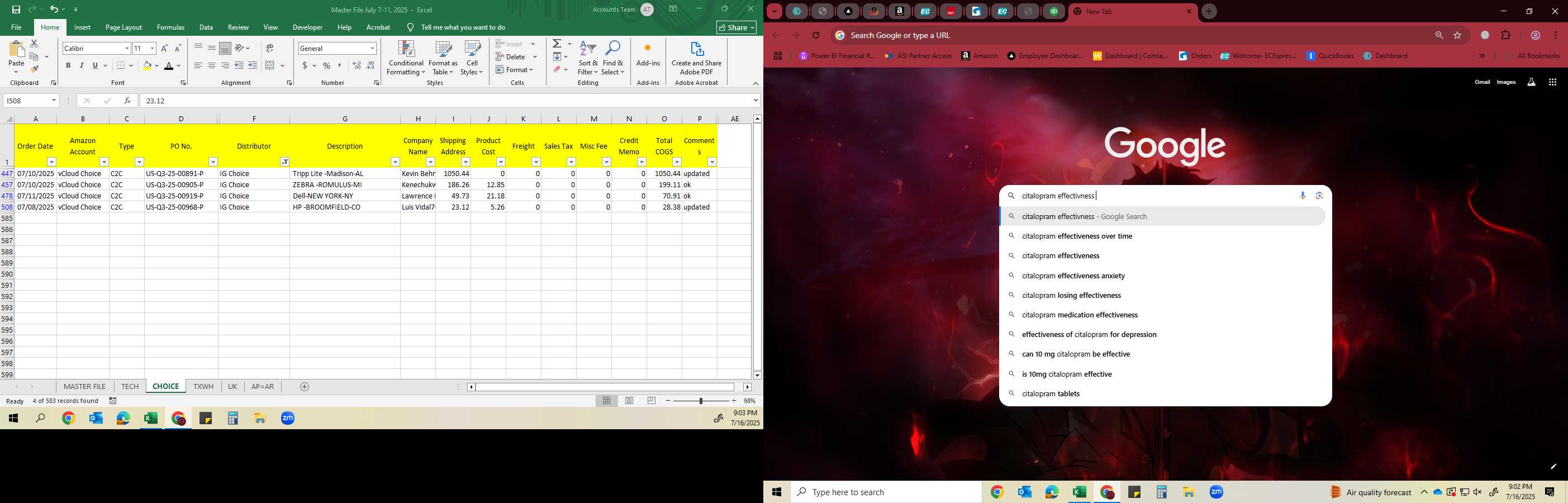Click the Format Painter brush icon
Viewport: 1568px width, 503px height.
click(x=34, y=69)
